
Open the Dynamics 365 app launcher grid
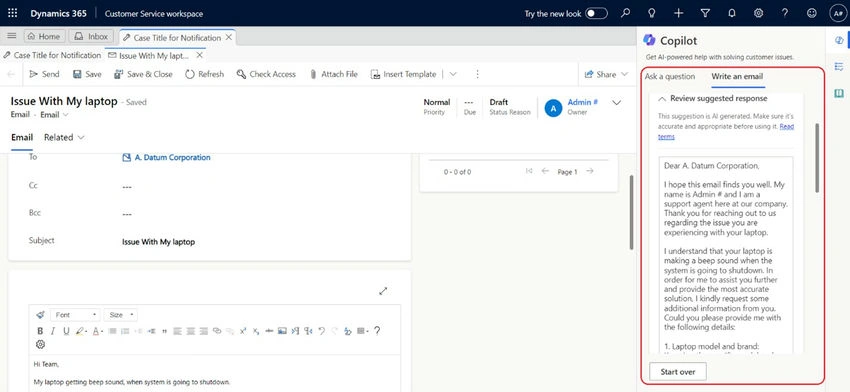pyautogui.click(x=12, y=13)
